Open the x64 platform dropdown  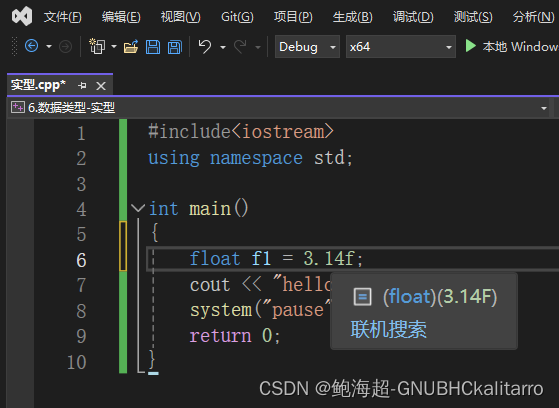click(401, 46)
